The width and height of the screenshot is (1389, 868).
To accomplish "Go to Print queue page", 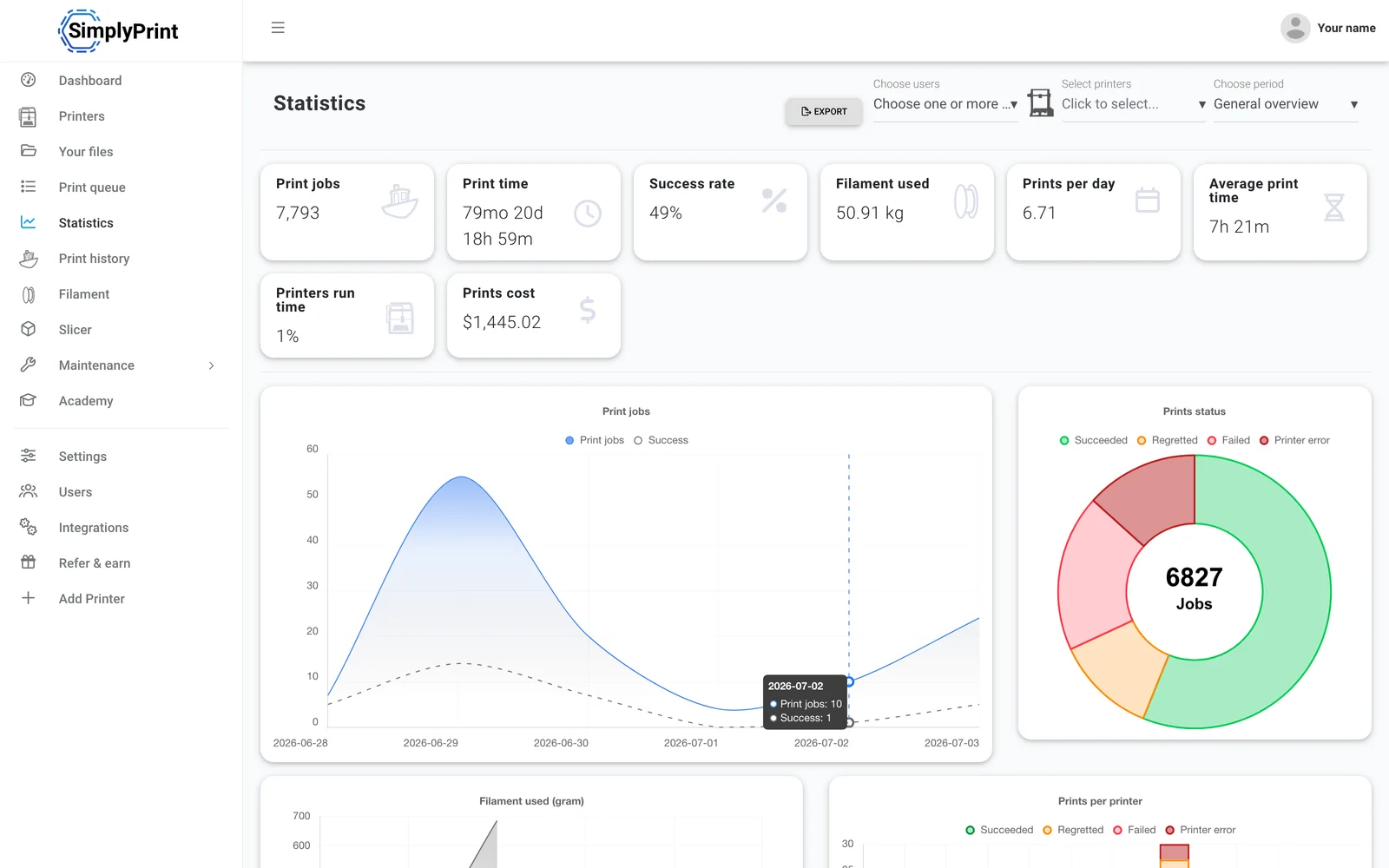I will [x=92, y=187].
